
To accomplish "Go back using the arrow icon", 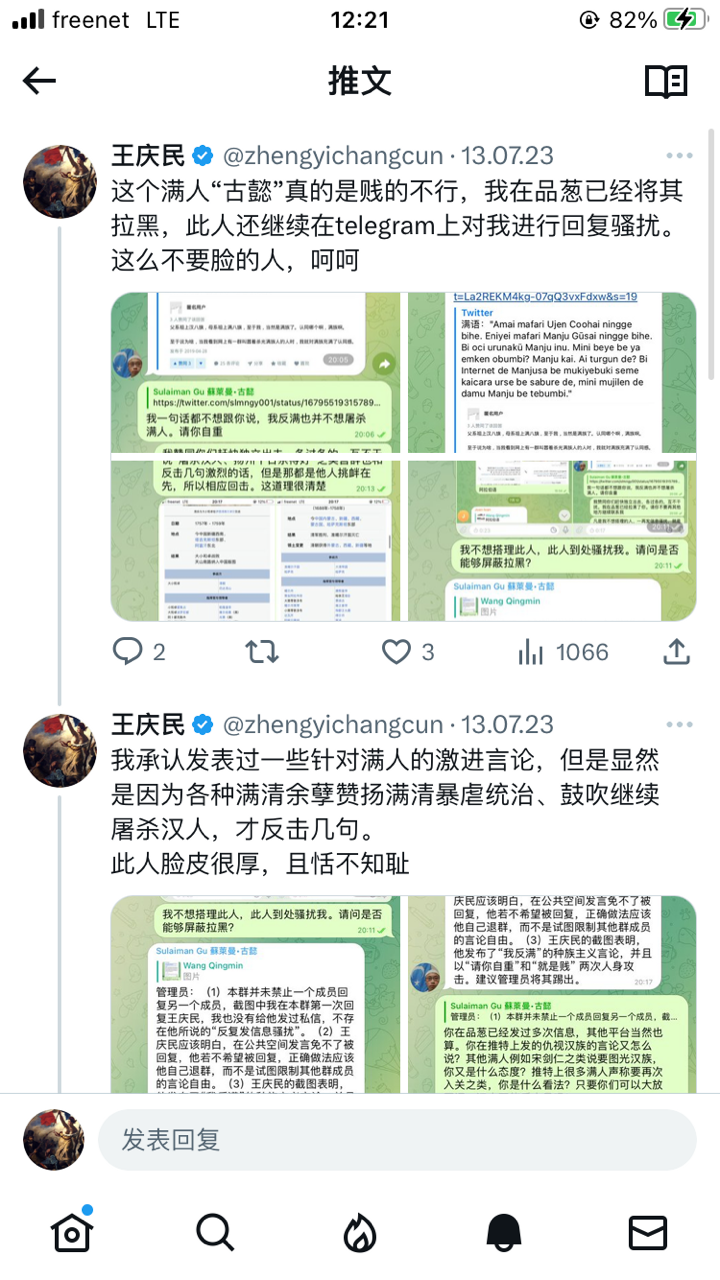I will coord(39,81).
